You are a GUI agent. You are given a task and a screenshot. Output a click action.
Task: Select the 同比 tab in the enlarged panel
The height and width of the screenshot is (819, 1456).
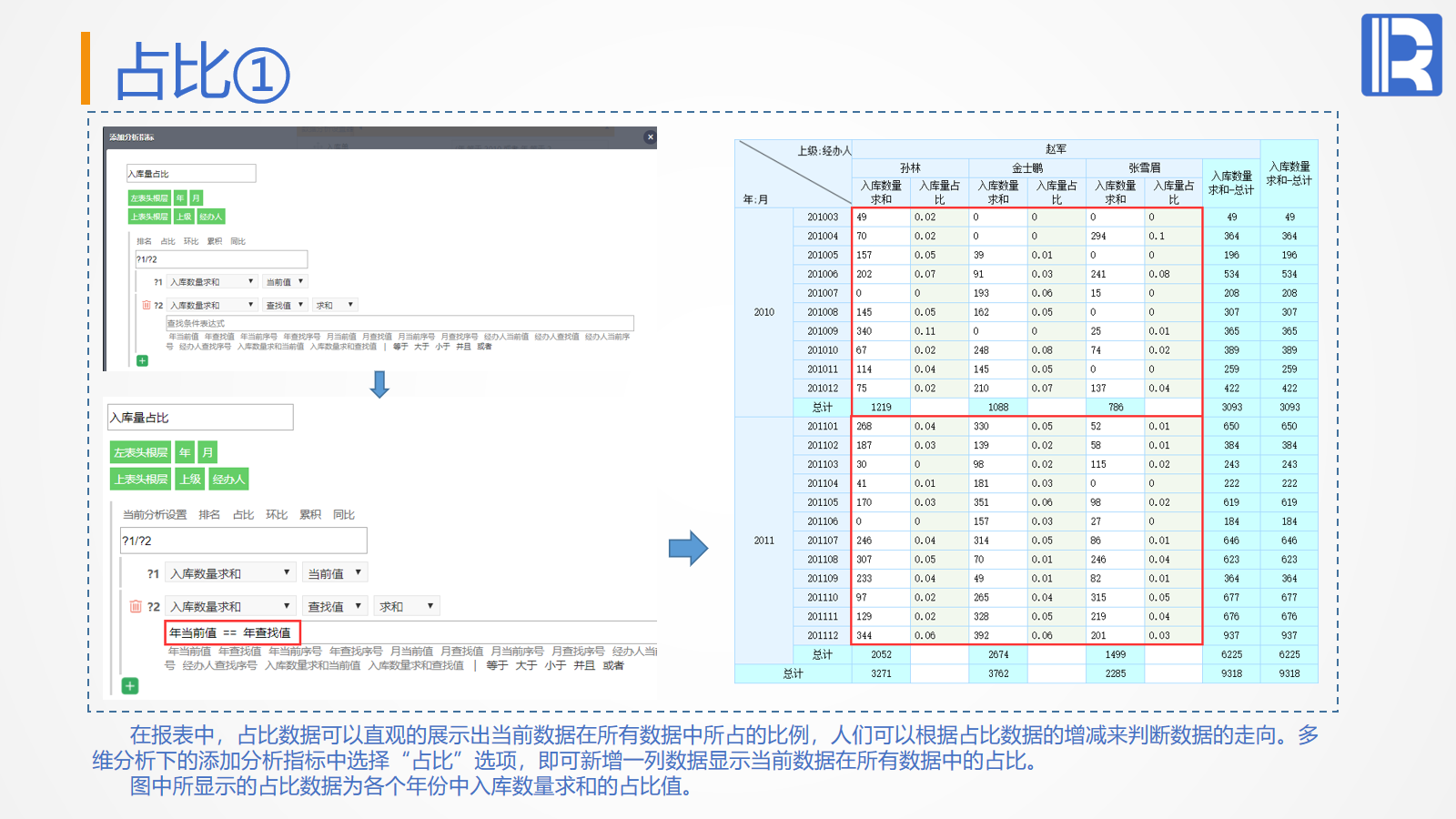[344, 515]
